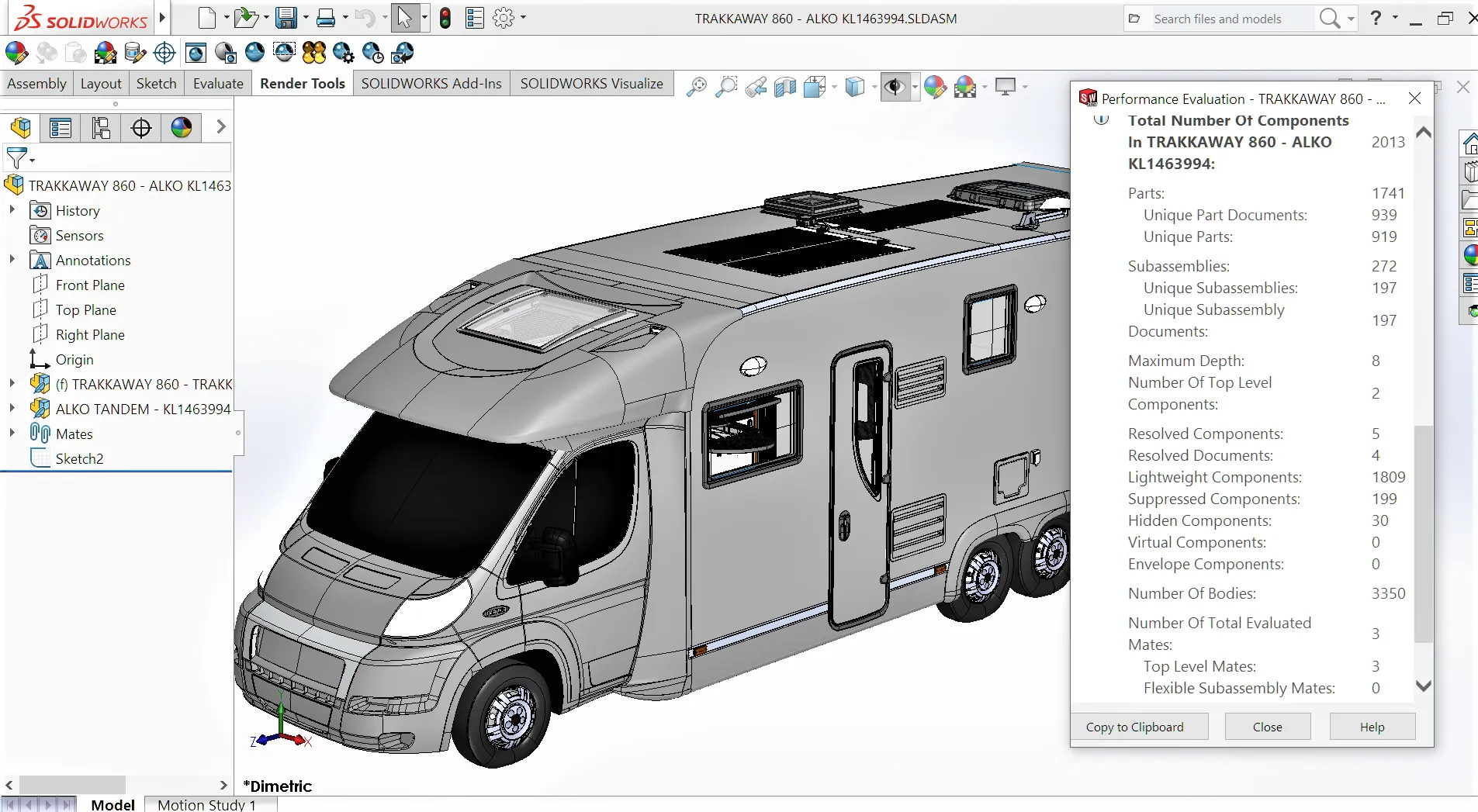Select the Zoom to Area tool
Screen dimensions: 1478x812
[725, 86]
